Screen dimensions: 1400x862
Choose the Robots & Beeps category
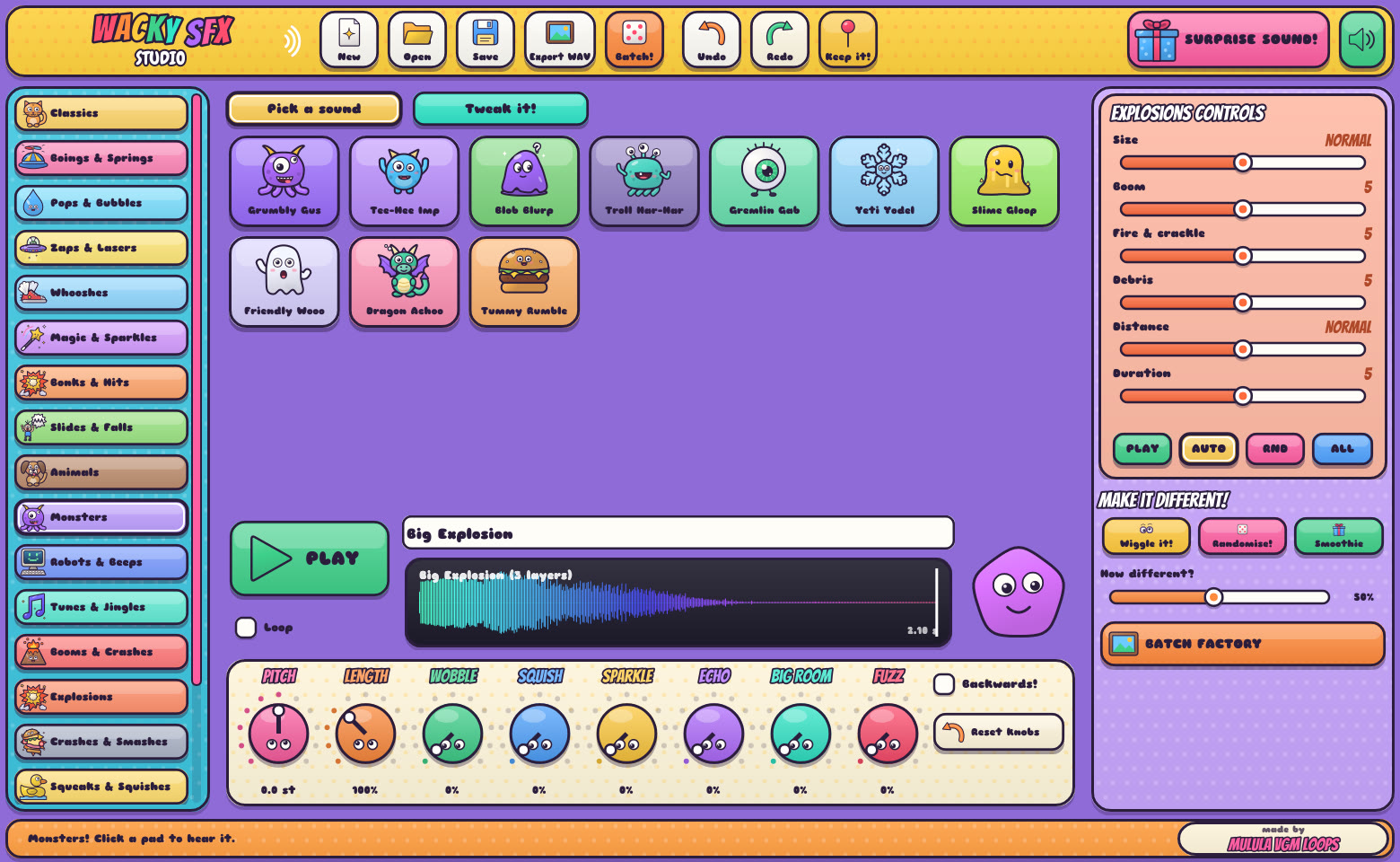click(x=101, y=562)
